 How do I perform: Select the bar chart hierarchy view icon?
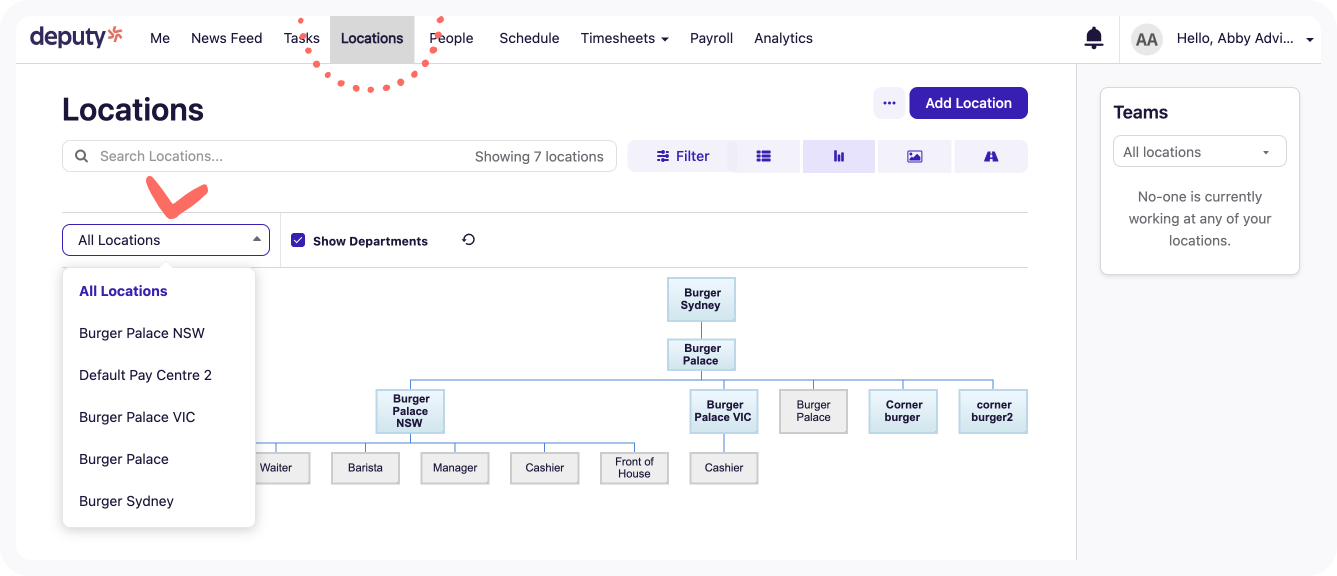839,156
